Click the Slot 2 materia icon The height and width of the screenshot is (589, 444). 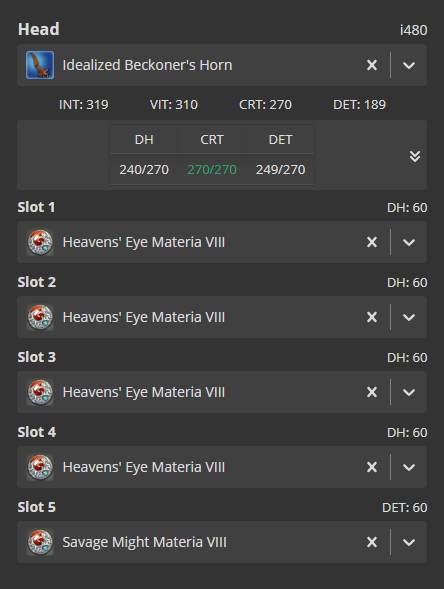coord(40,317)
